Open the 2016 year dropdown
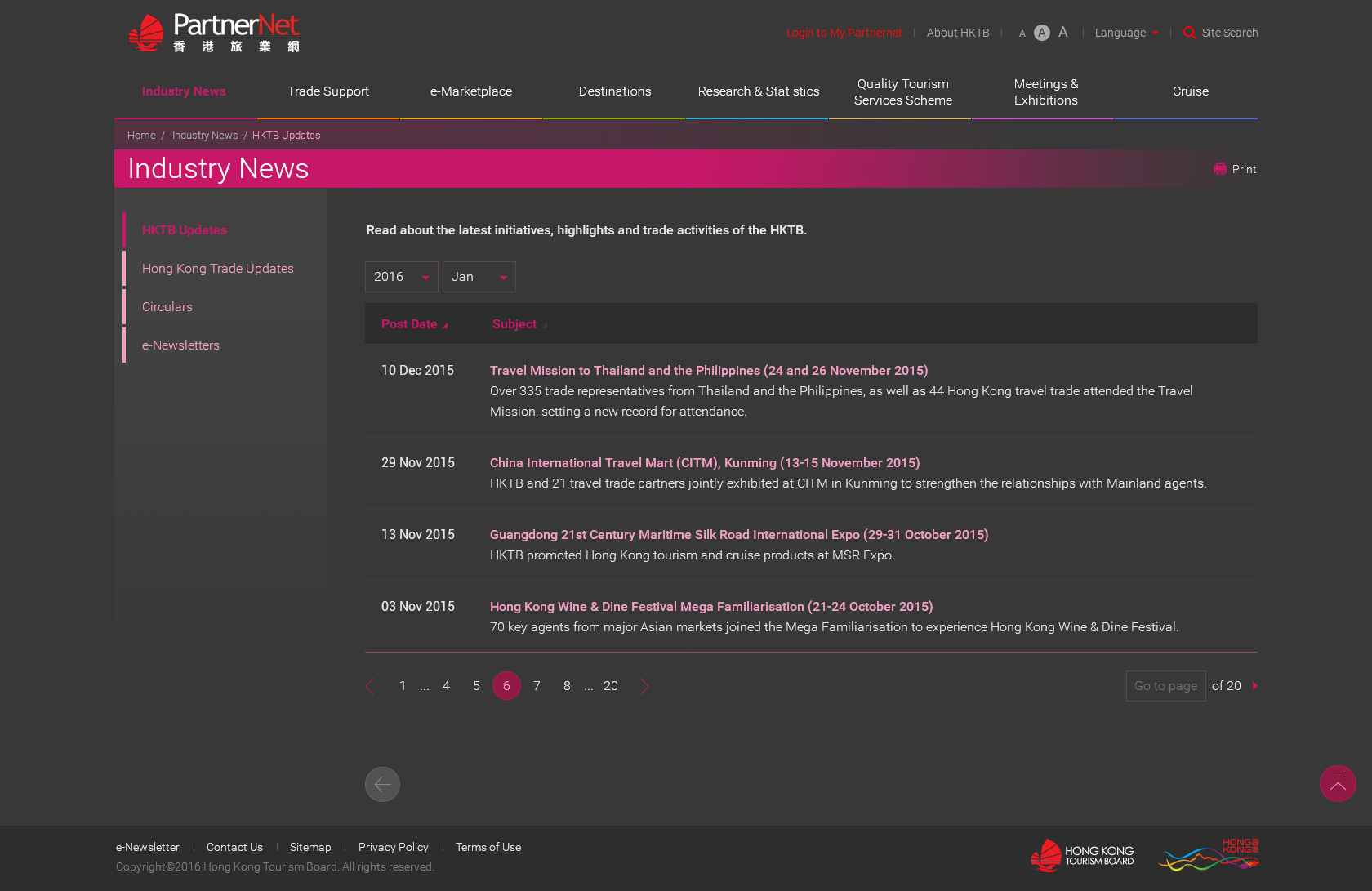The width and height of the screenshot is (1372, 891). [x=401, y=277]
